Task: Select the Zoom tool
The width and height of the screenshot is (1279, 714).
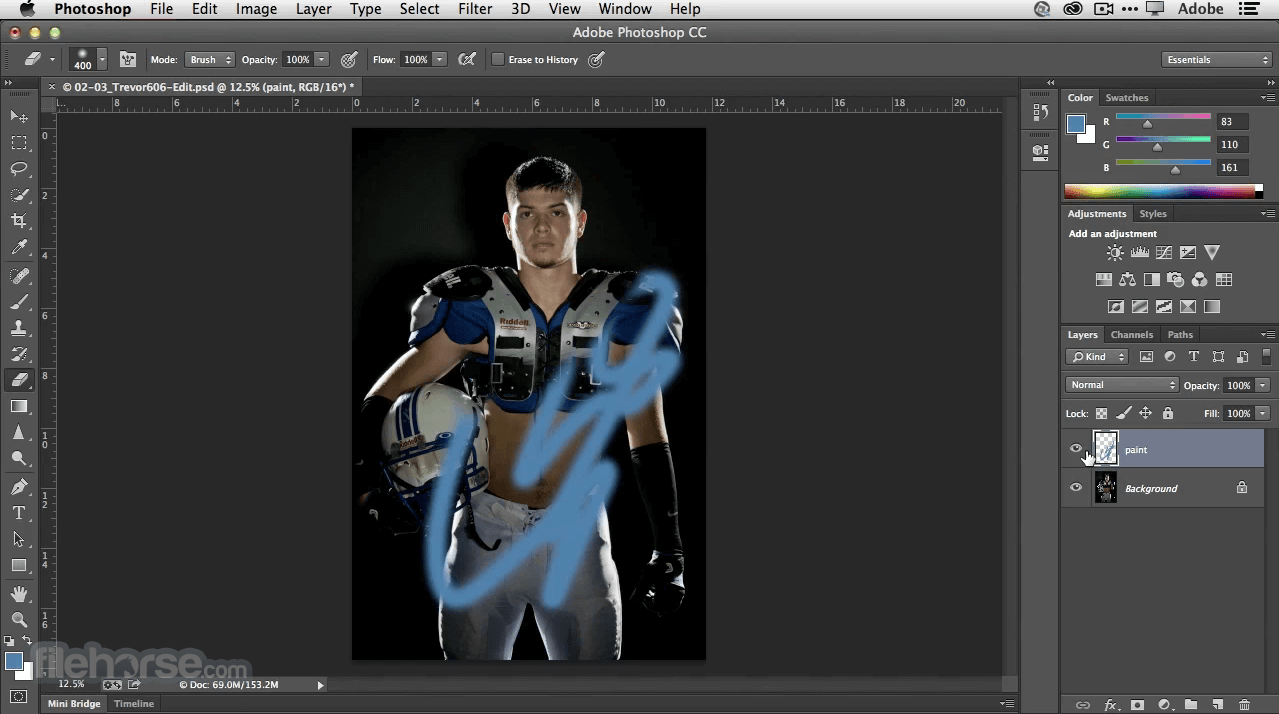Action: coord(19,620)
